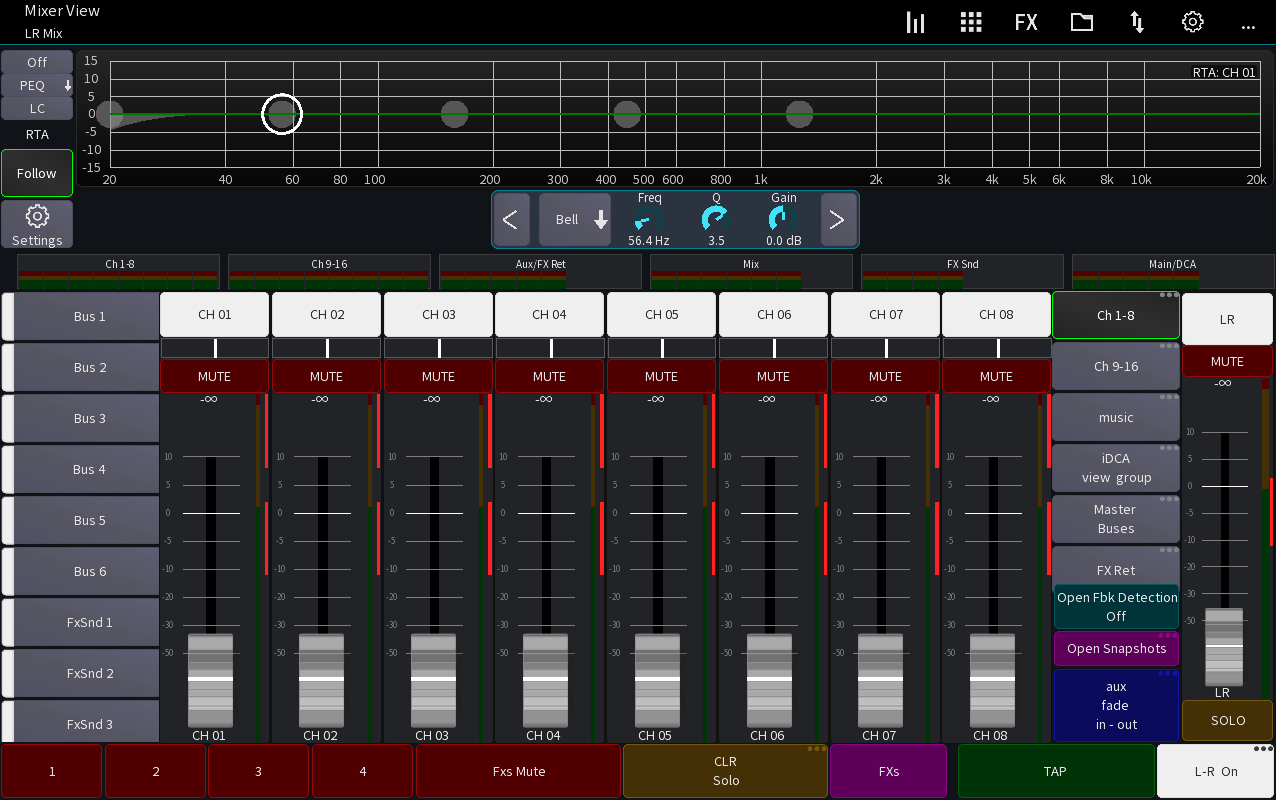The width and height of the screenshot is (1276, 800).
Task: Open the three-dot more menu
Action: click(1247, 25)
